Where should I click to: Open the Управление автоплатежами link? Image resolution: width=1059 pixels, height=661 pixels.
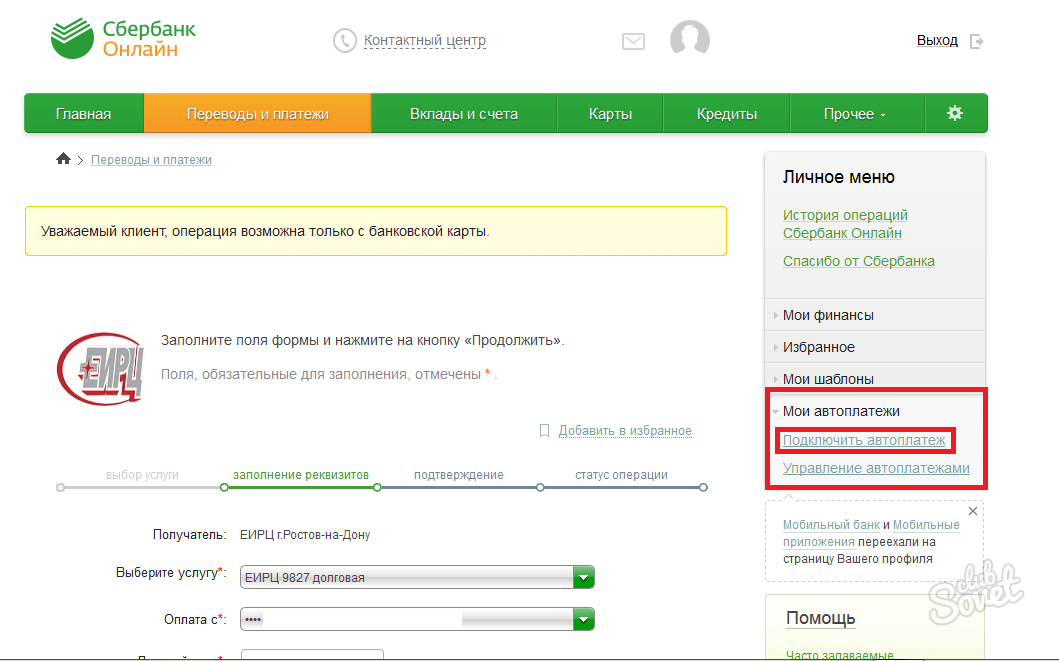point(876,468)
